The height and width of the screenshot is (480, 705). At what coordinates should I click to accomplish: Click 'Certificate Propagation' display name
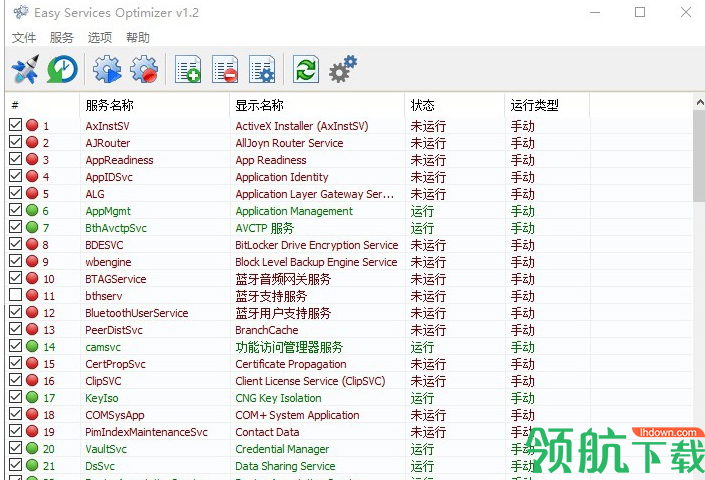tap(290, 364)
